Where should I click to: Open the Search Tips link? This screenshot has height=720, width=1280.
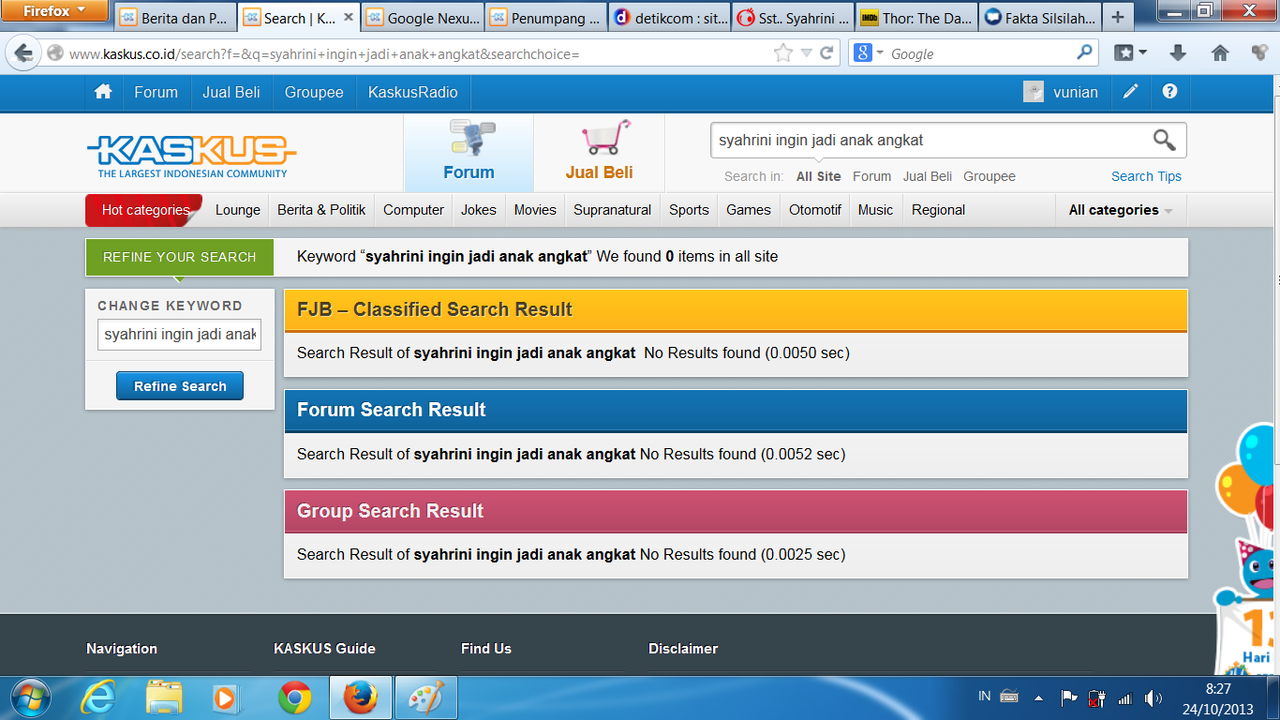(1146, 176)
